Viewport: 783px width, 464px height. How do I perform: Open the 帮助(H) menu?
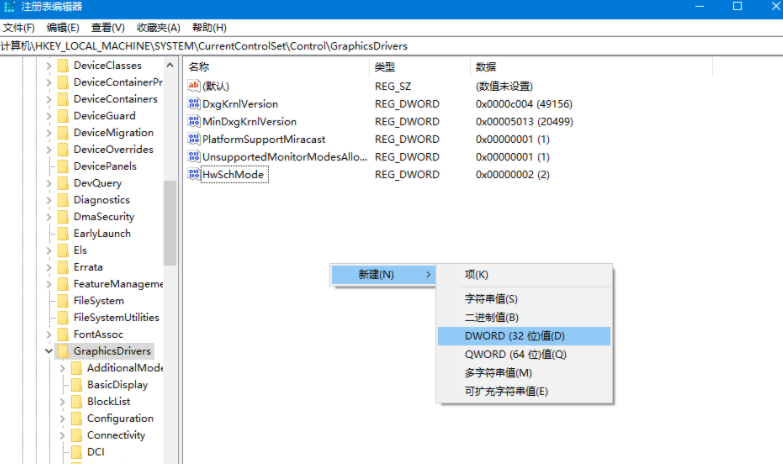(x=209, y=27)
